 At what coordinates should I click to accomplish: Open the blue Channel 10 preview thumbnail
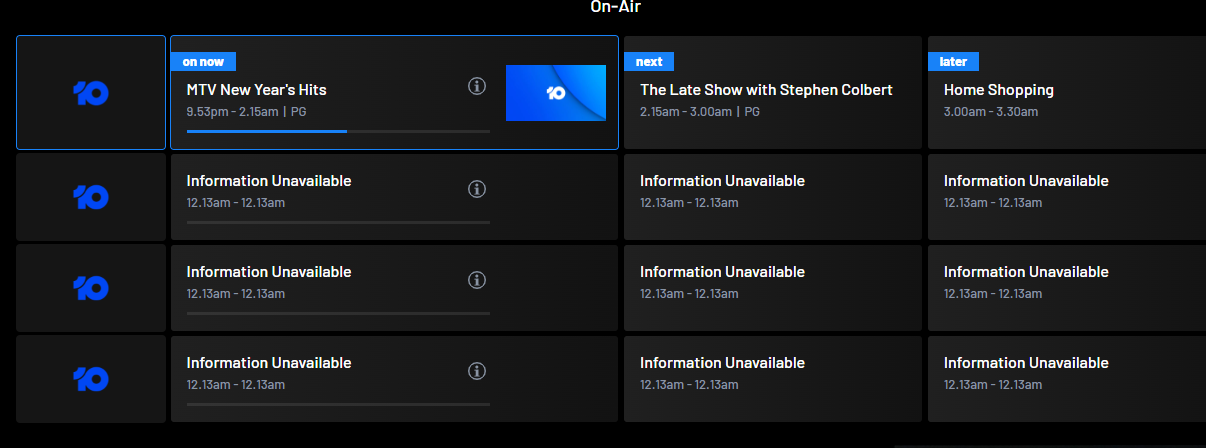556,93
